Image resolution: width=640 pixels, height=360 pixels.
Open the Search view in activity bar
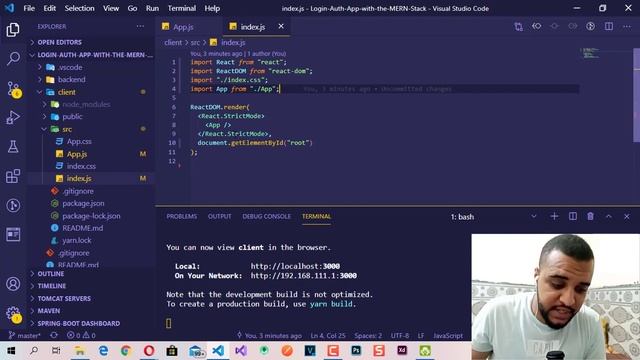tap(13, 58)
